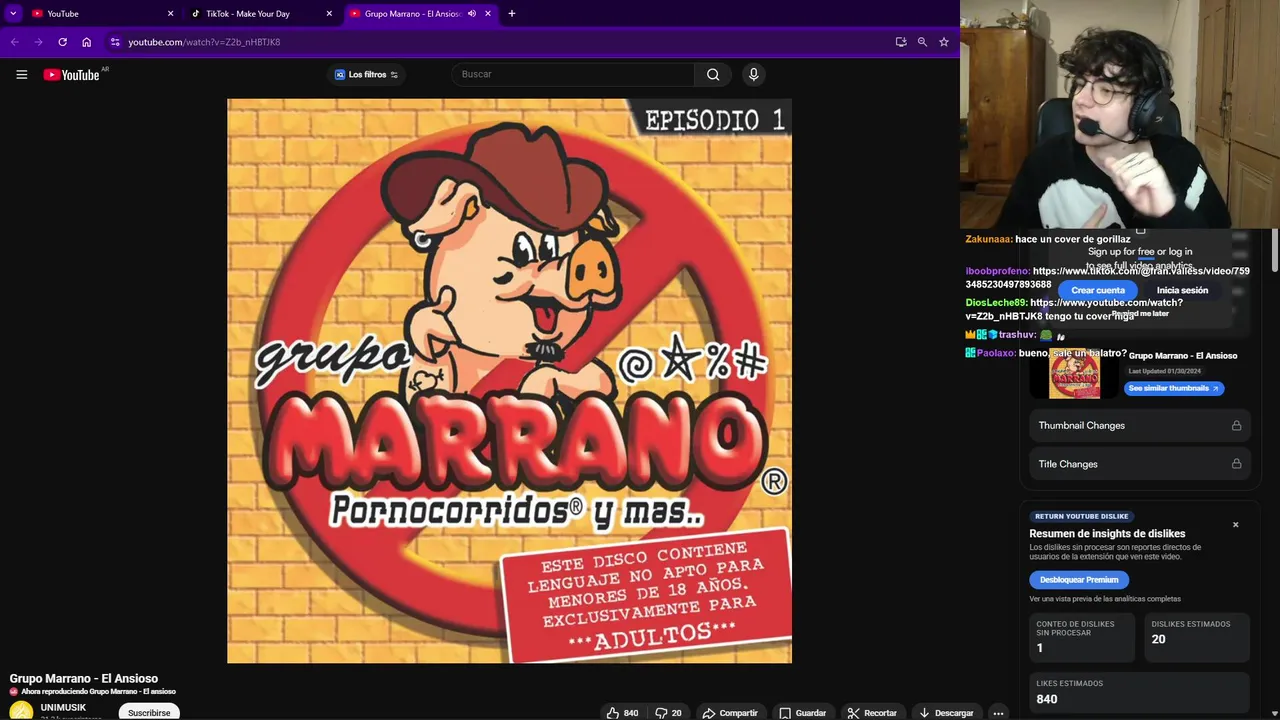
Task: View site information icon in address bar
Action: pos(115,42)
